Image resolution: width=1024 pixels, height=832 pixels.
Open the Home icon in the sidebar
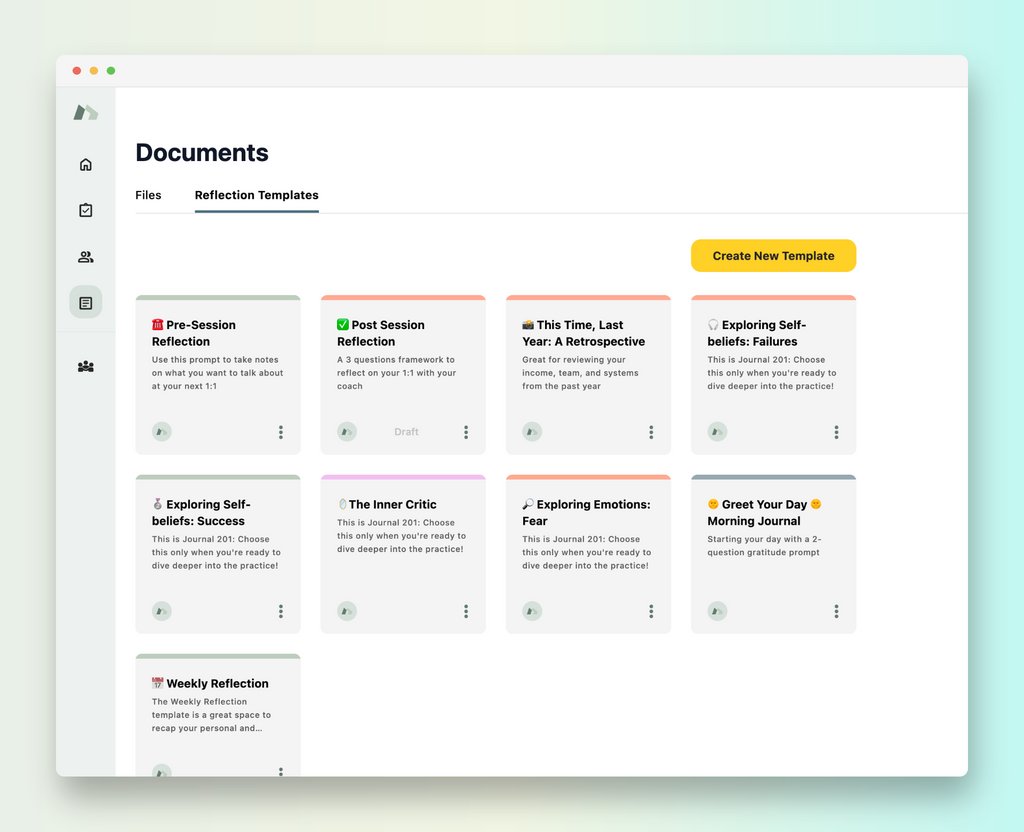pyautogui.click(x=86, y=163)
